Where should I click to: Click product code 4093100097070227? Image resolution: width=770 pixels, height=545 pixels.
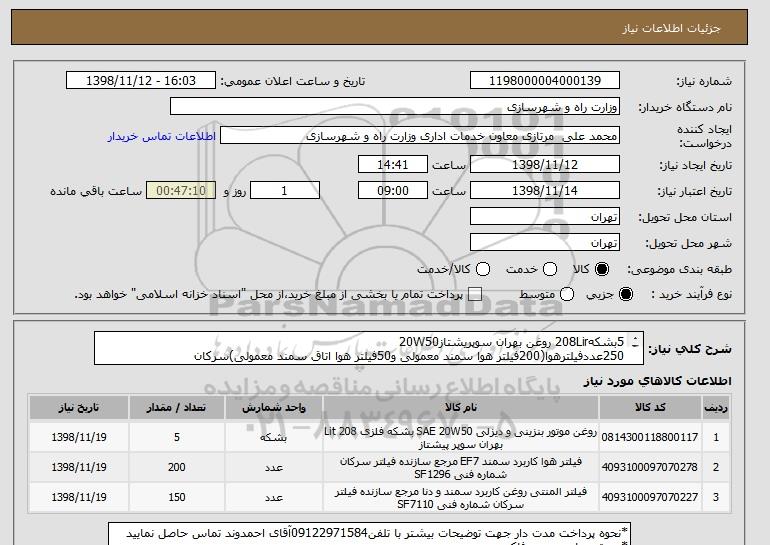click(650, 497)
